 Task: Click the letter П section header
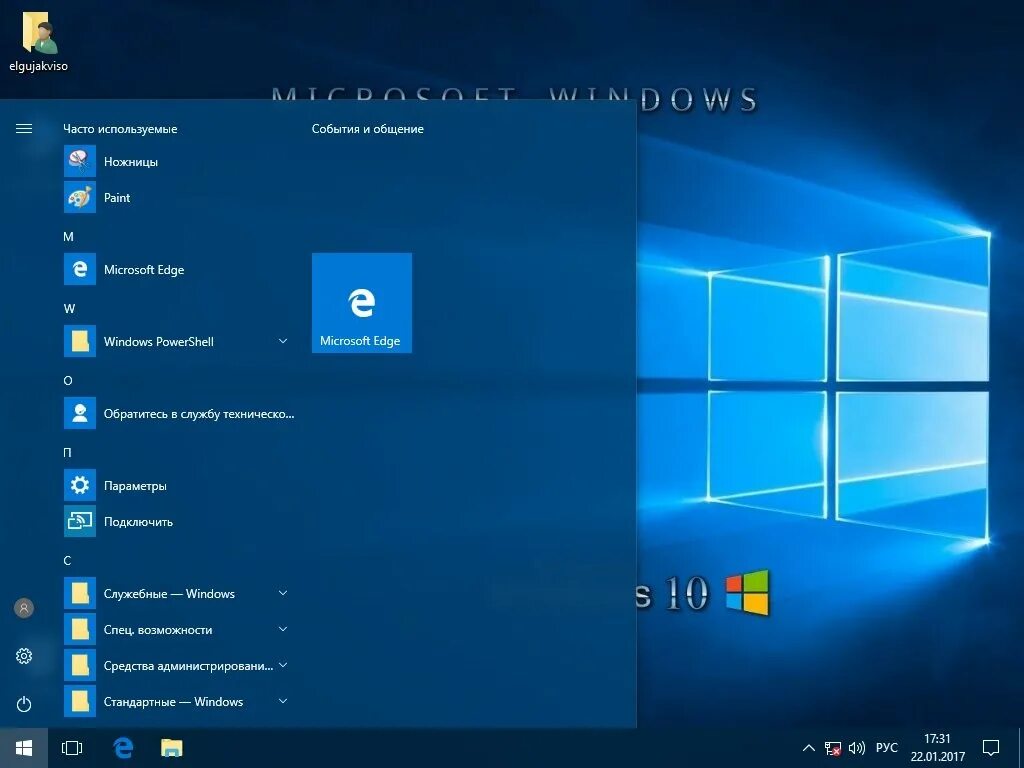pos(67,452)
